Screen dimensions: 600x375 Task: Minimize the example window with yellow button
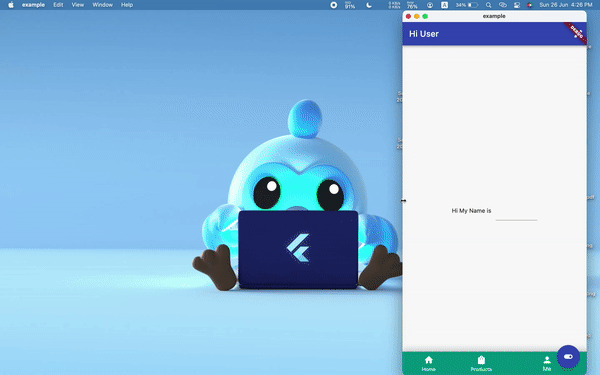coord(417,16)
